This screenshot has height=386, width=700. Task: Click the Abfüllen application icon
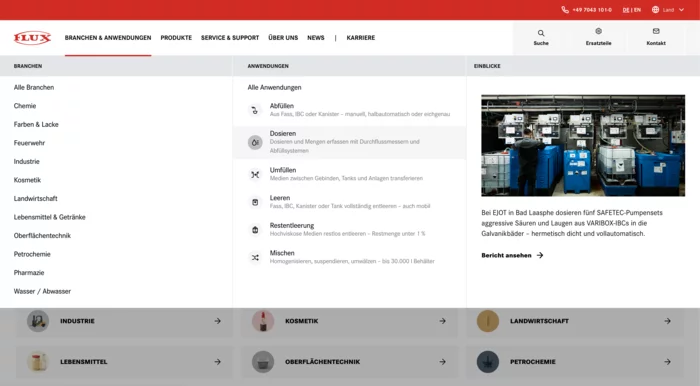coord(255,110)
